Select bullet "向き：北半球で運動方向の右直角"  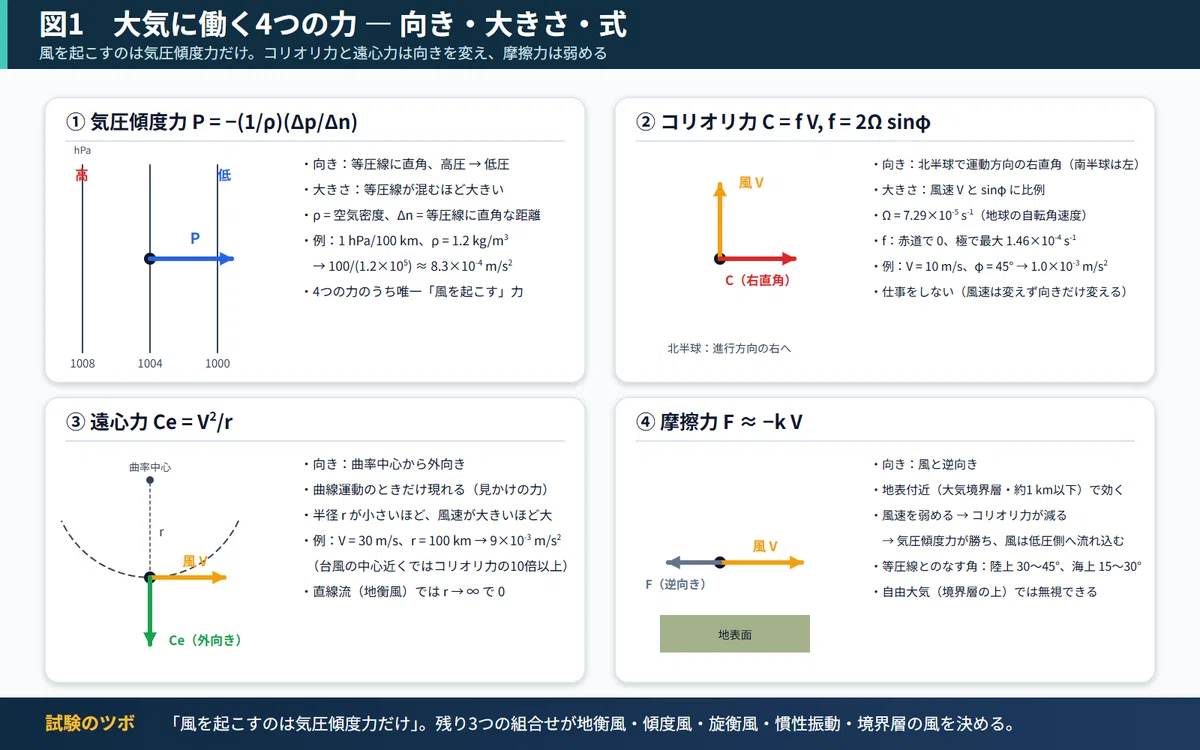(1006, 164)
